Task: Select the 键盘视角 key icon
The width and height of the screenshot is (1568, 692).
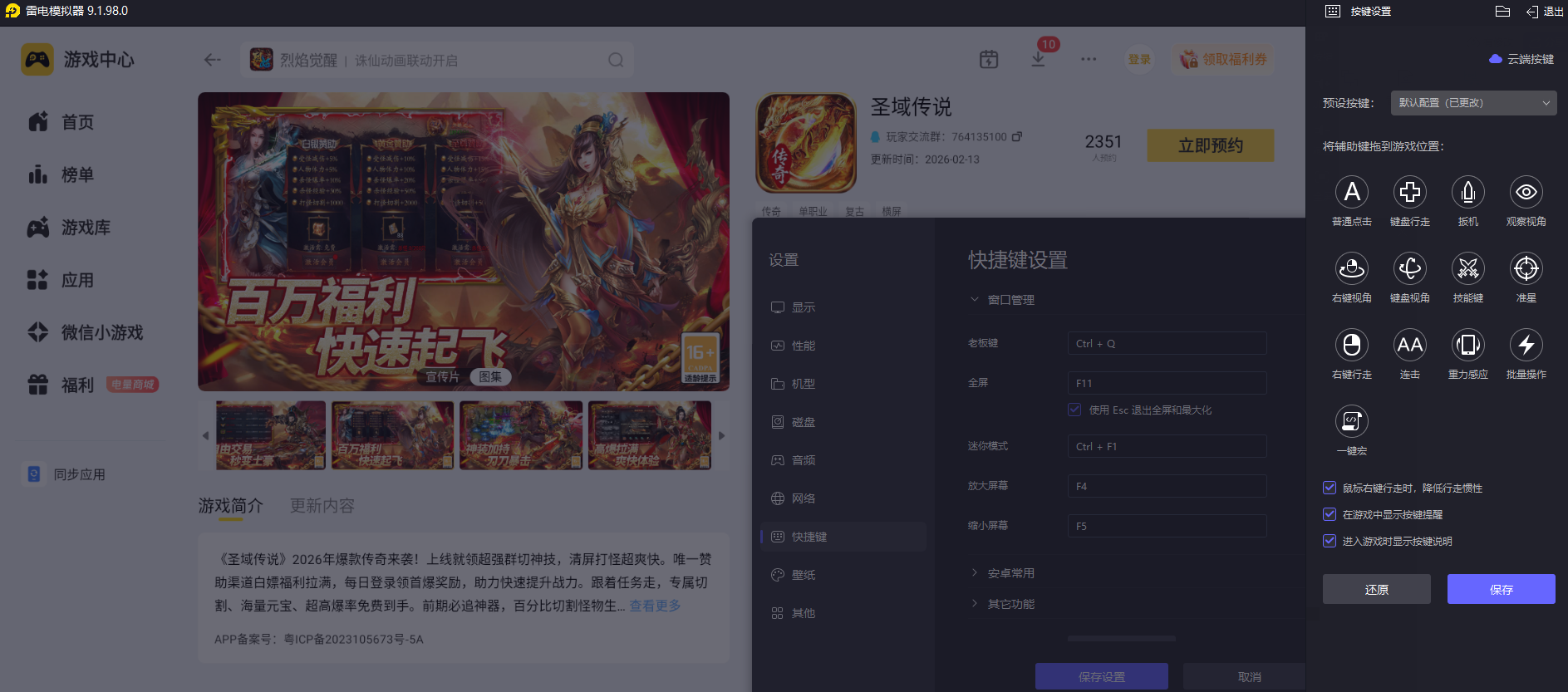Action: tap(1410, 268)
